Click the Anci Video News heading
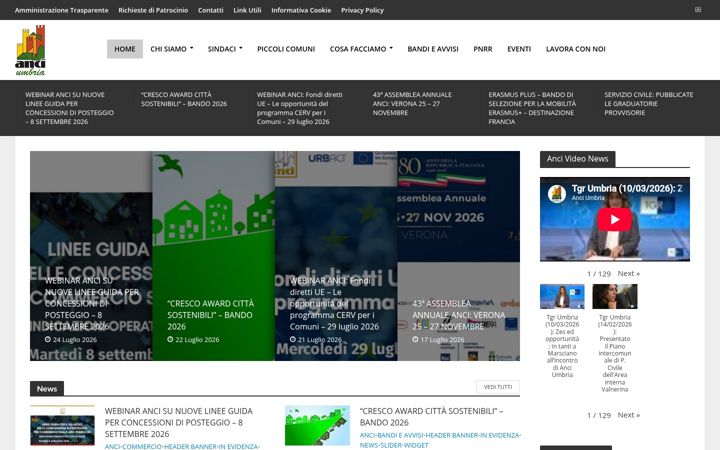The image size is (720, 450). click(577, 159)
